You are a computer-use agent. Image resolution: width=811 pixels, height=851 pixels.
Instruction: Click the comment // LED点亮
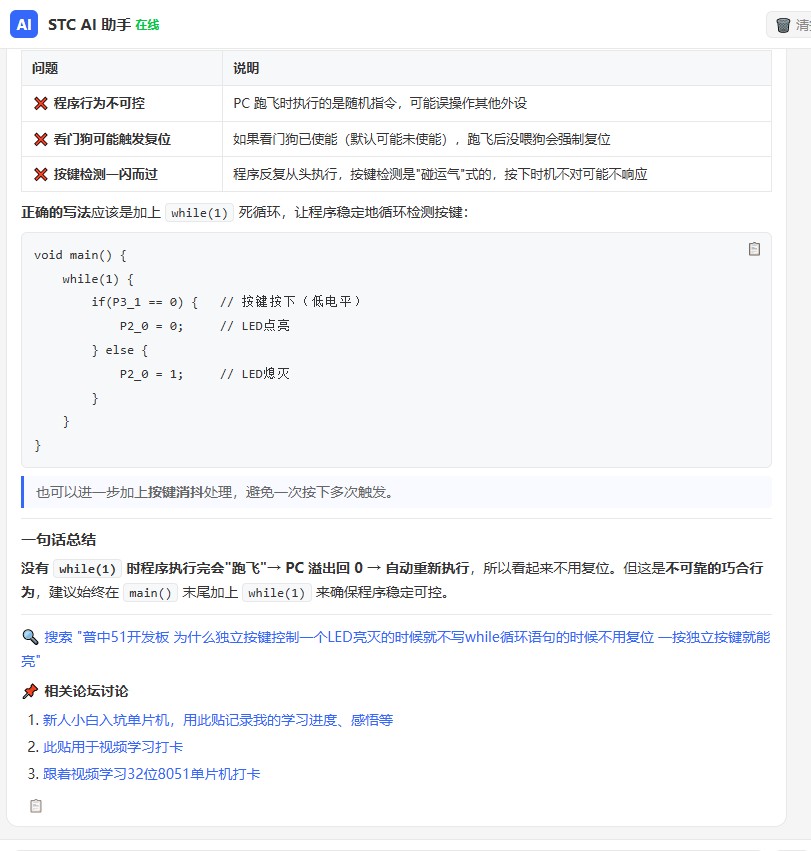click(x=255, y=326)
